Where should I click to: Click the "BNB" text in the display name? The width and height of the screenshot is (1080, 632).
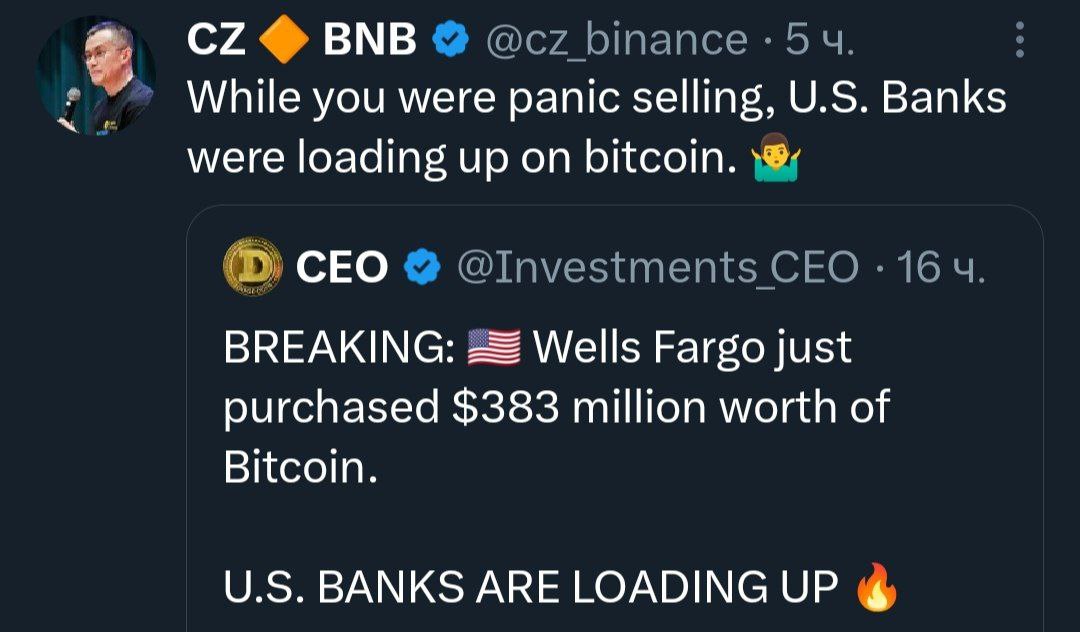click(368, 40)
